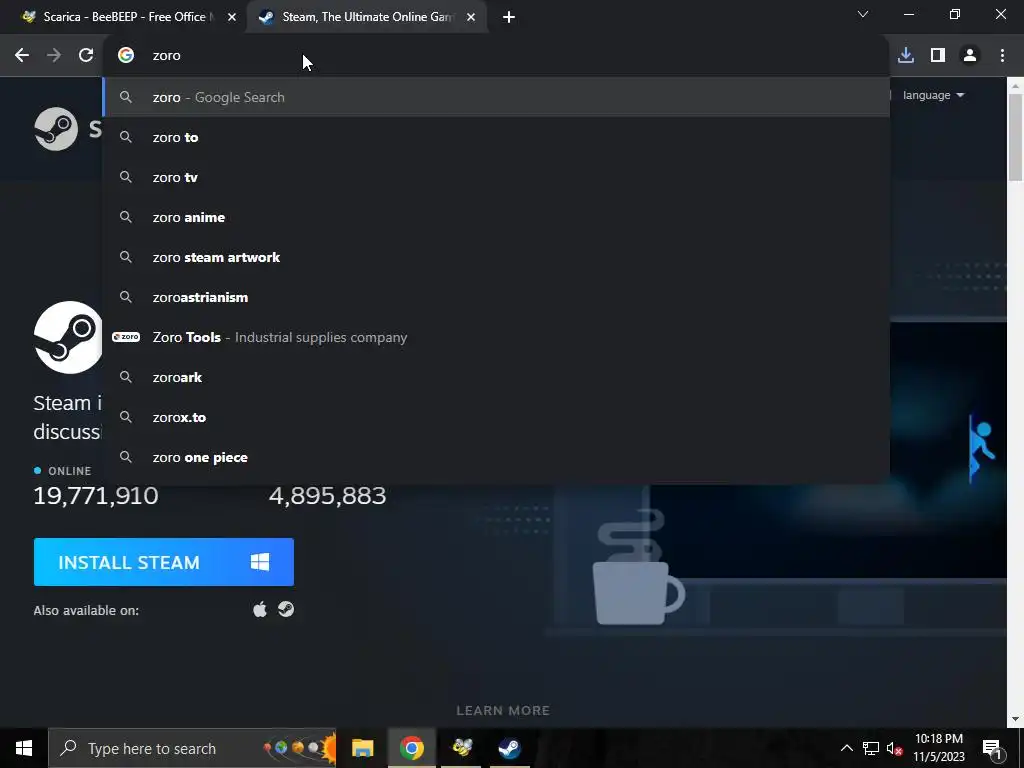
Task: Pick the 'zoro anime' suggestion
Action: [496, 217]
